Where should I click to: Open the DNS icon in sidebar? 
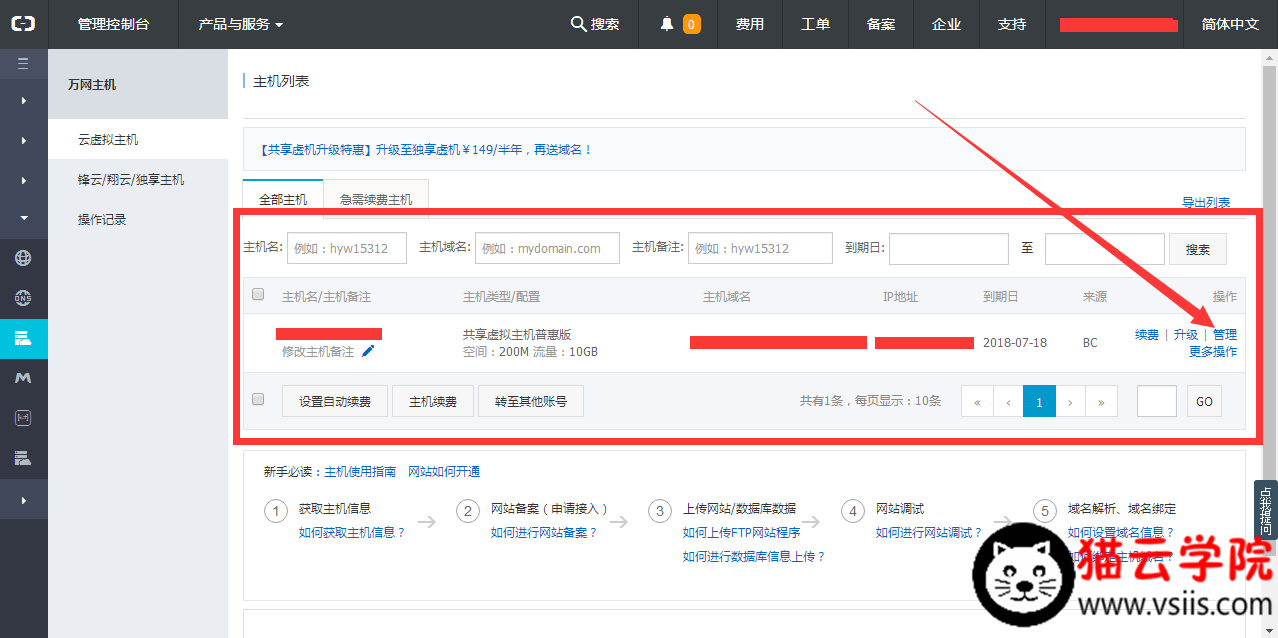(23, 298)
